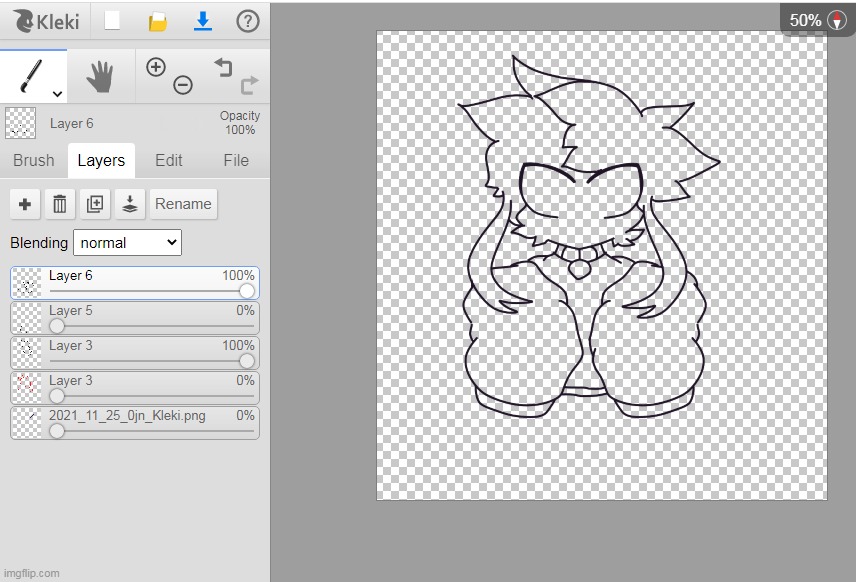Select Layer 5 in the layers list
This screenshot has width=856, height=582.
tap(134, 312)
